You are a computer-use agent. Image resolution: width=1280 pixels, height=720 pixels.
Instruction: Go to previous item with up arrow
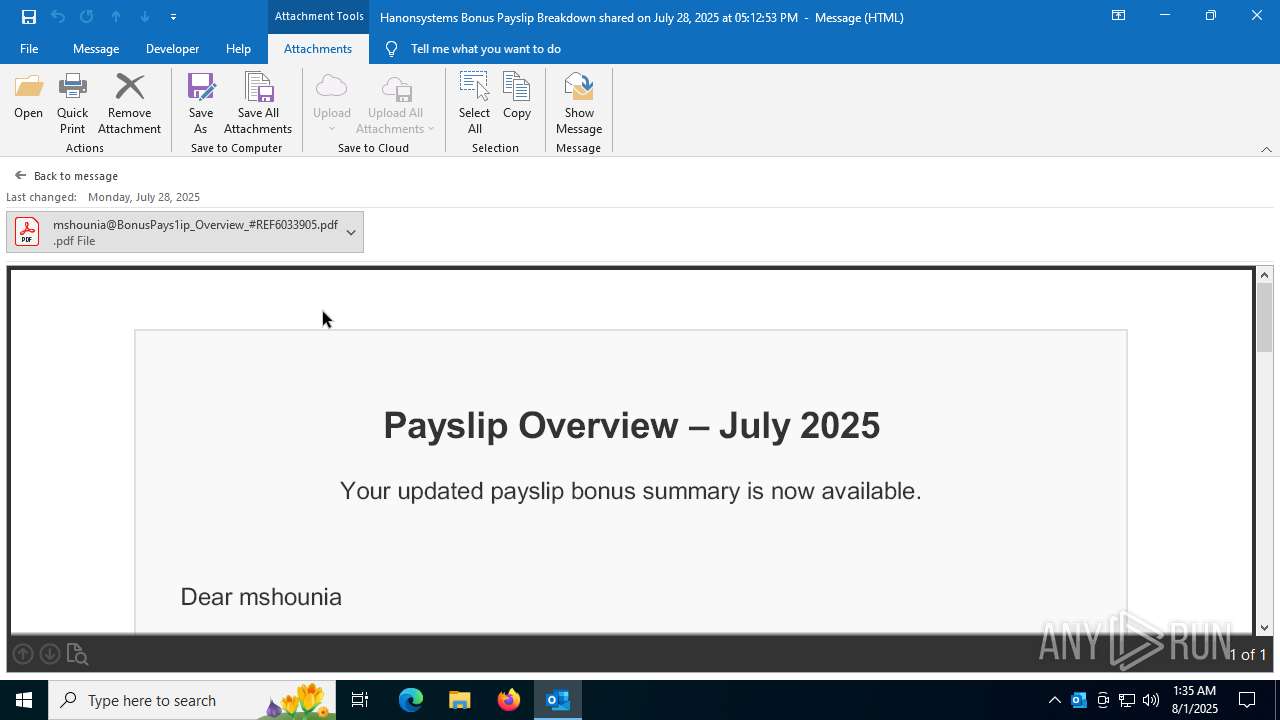click(x=116, y=17)
